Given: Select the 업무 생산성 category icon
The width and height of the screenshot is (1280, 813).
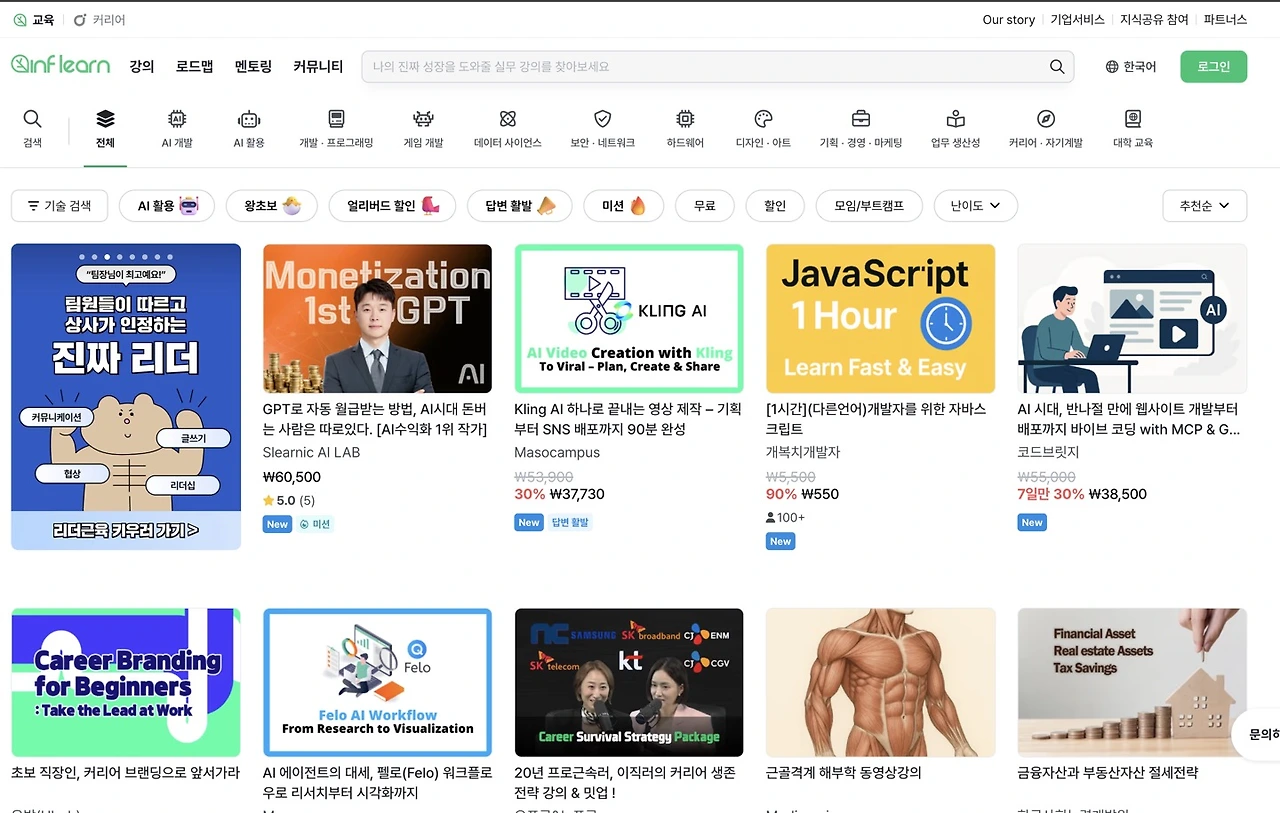Looking at the screenshot, I should pos(956,119).
